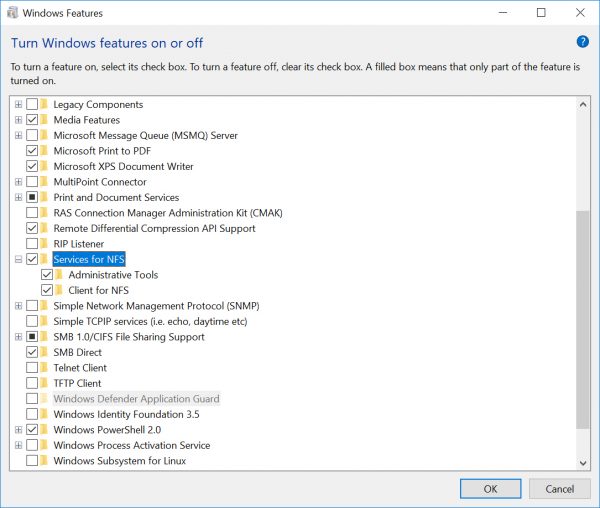Enable the Telnet Client checkbox
The image size is (600, 508).
click(x=32, y=368)
